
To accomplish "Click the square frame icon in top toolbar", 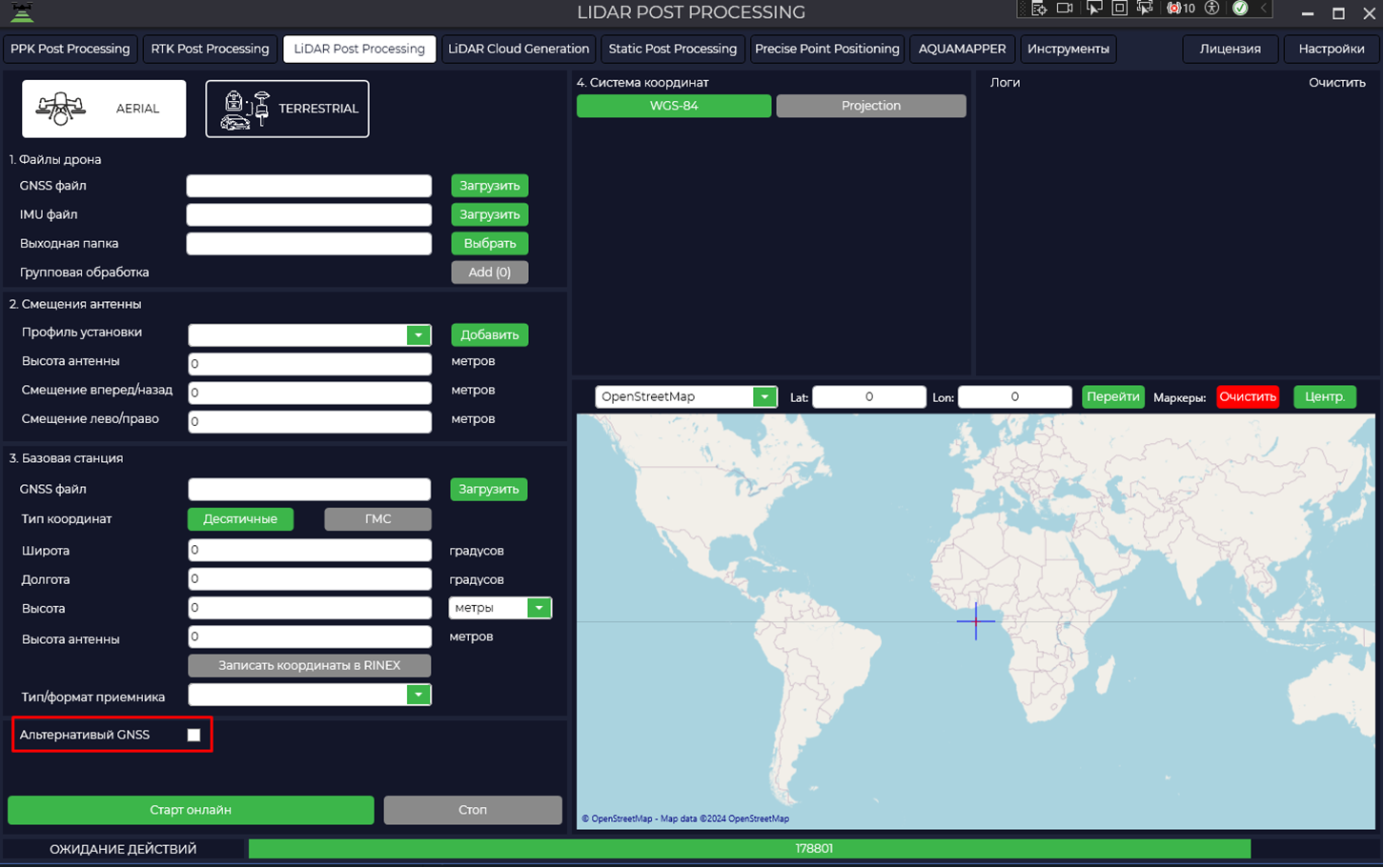I will (x=1120, y=9).
